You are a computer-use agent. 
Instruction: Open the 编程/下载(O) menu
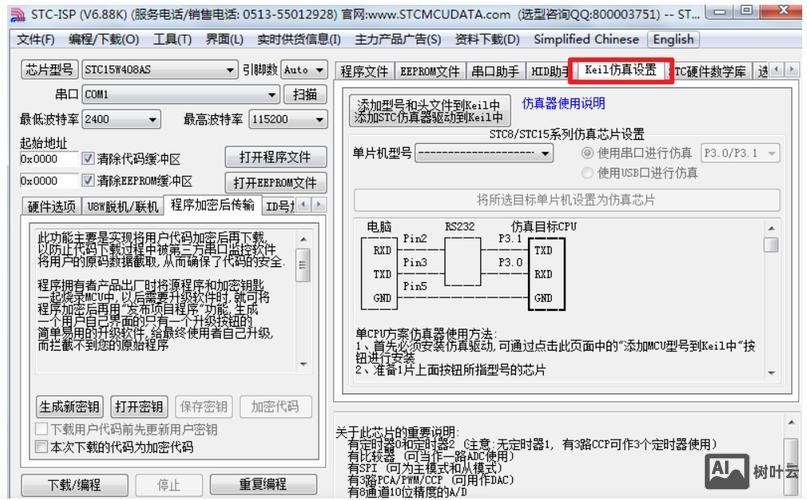[103, 40]
